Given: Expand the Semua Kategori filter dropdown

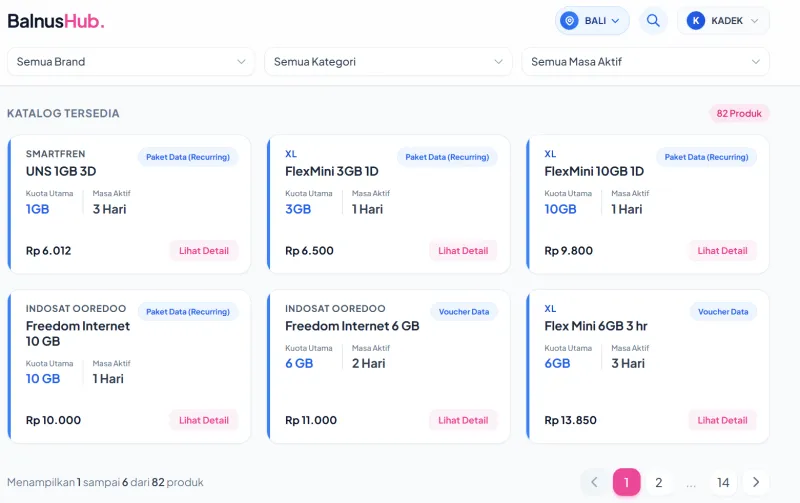Looking at the screenshot, I should pyautogui.click(x=388, y=62).
